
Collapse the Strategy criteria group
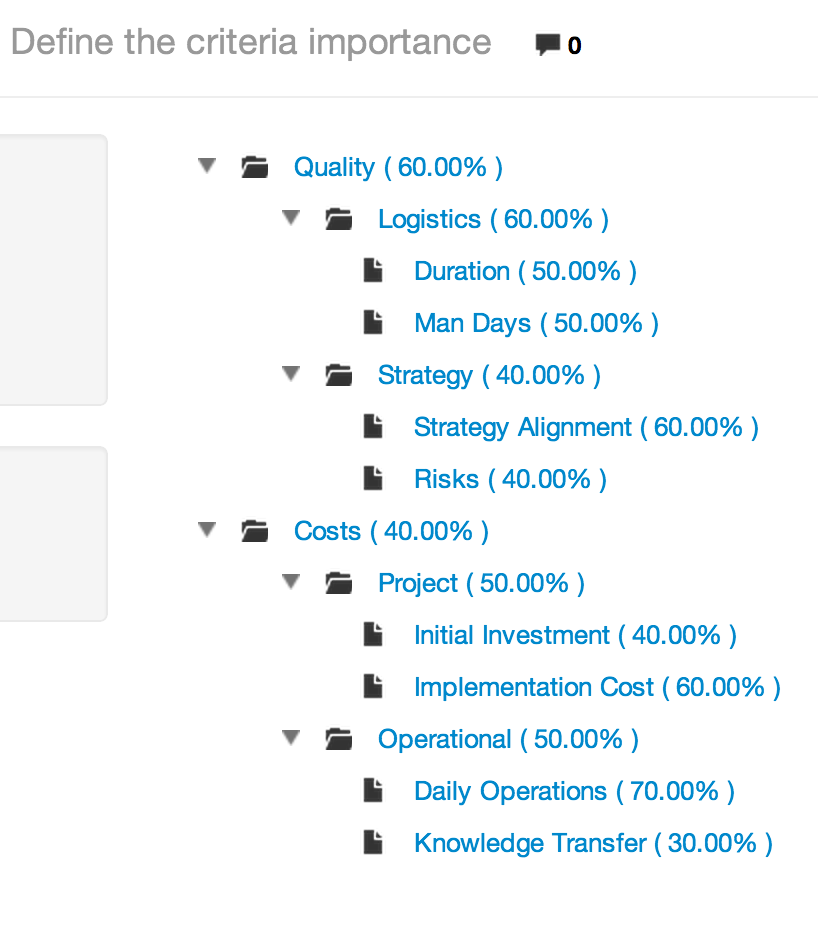click(290, 374)
